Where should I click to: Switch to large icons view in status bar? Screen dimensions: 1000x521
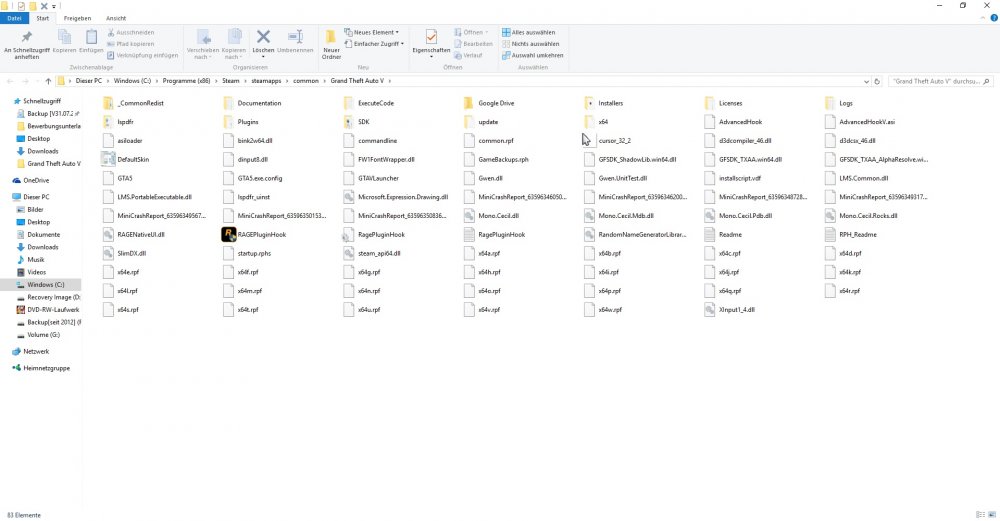tap(992, 515)
